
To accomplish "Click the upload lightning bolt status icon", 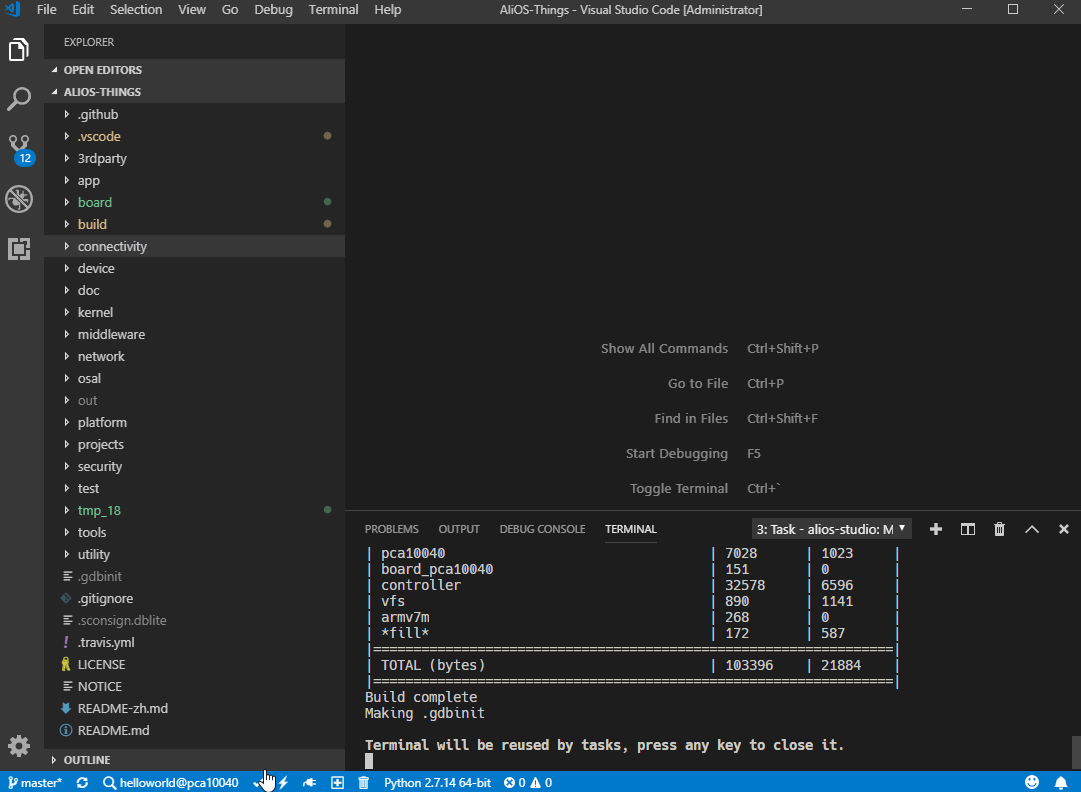I will click(283, 782).
